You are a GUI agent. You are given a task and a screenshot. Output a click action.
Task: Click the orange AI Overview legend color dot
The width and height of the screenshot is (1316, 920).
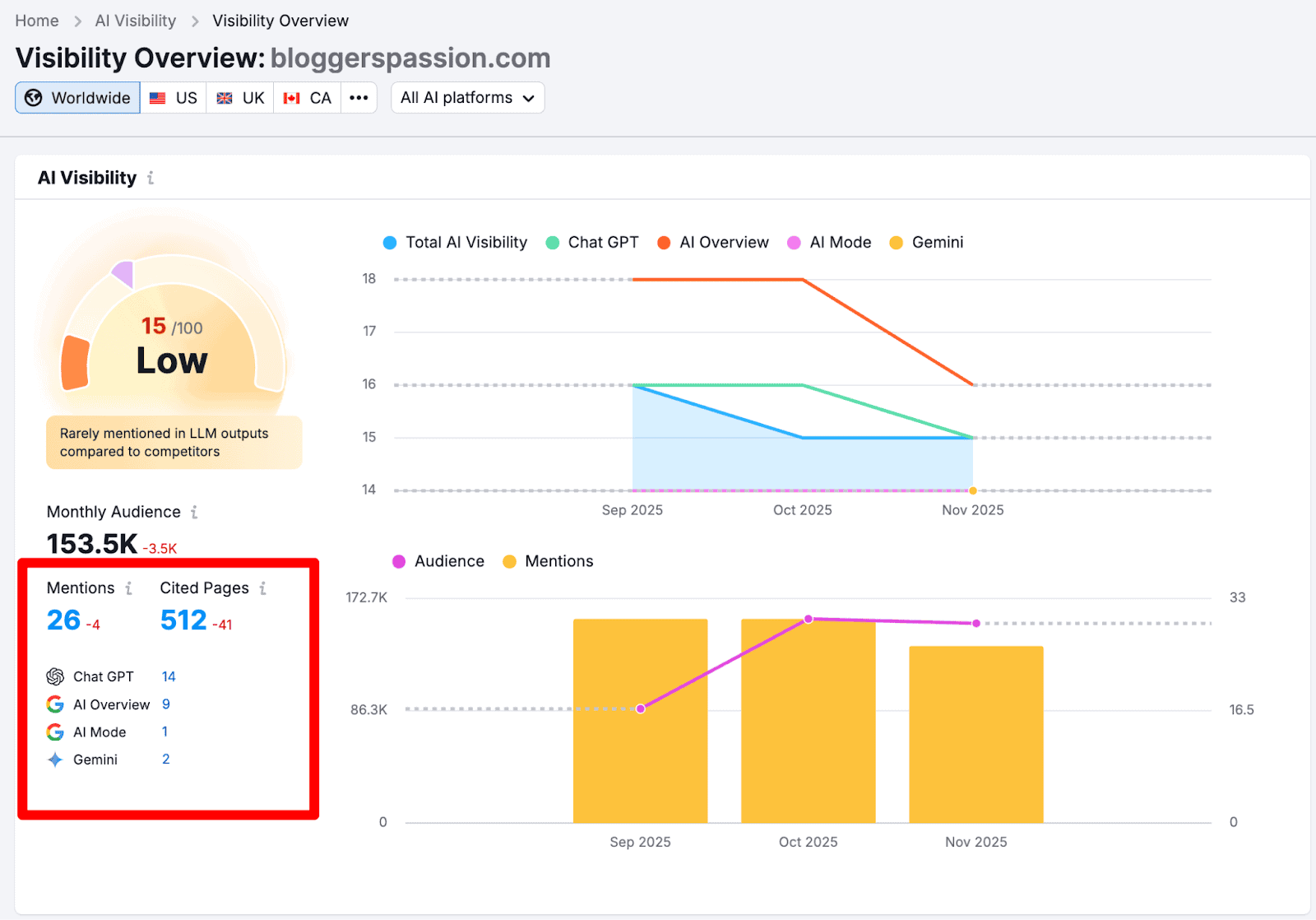click(664, 243)
